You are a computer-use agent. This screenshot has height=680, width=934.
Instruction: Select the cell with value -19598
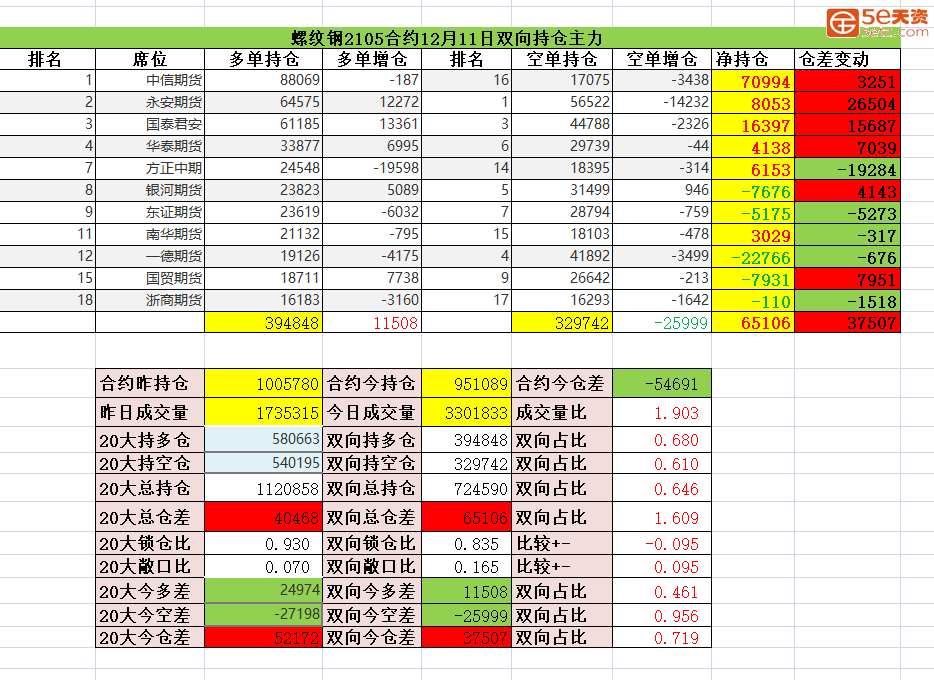(x=372, y=169)
